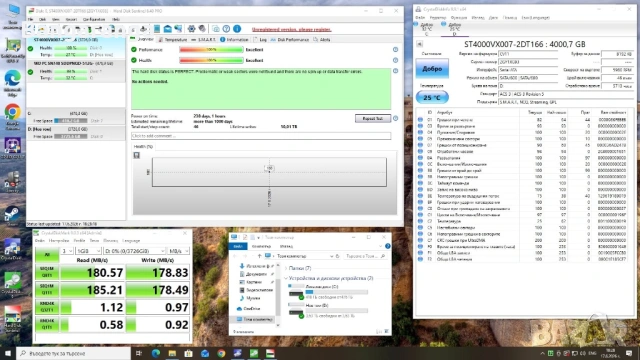Click the All benchmark button in CrystalDiskMark
Image resolution: width=640 pixels, height=360 pixels.
pos(47,255)
